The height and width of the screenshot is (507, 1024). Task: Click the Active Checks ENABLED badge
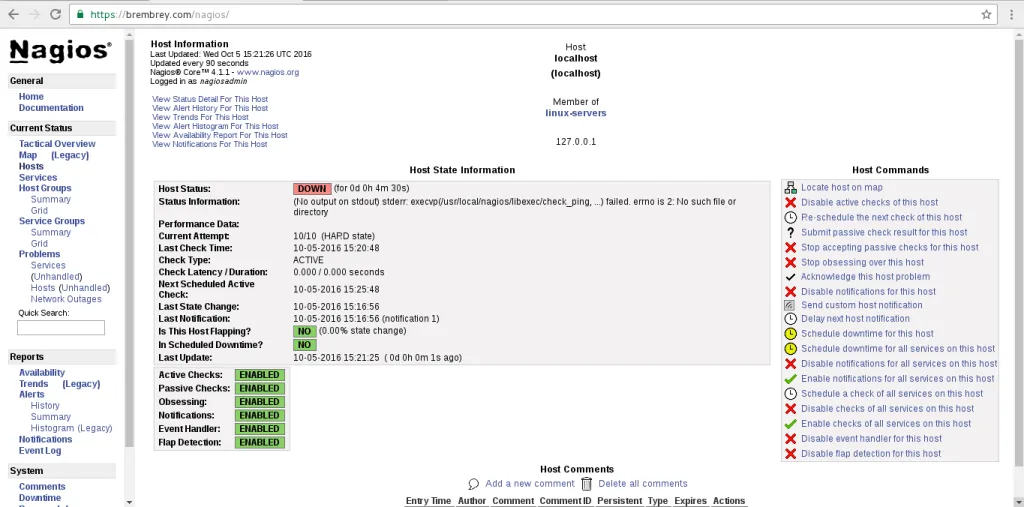[260, 375]
